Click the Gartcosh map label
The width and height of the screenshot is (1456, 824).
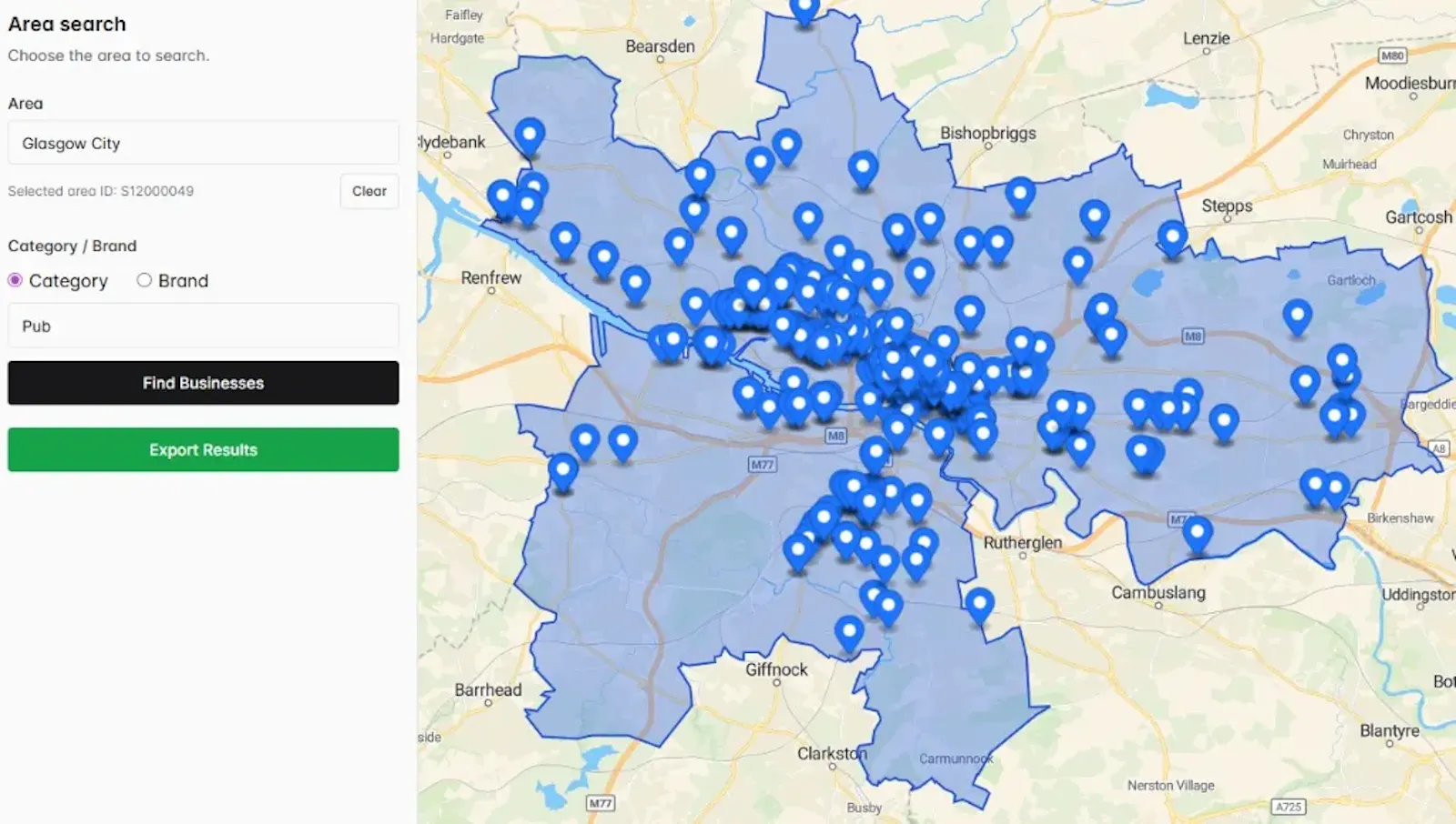(1419, 217)
